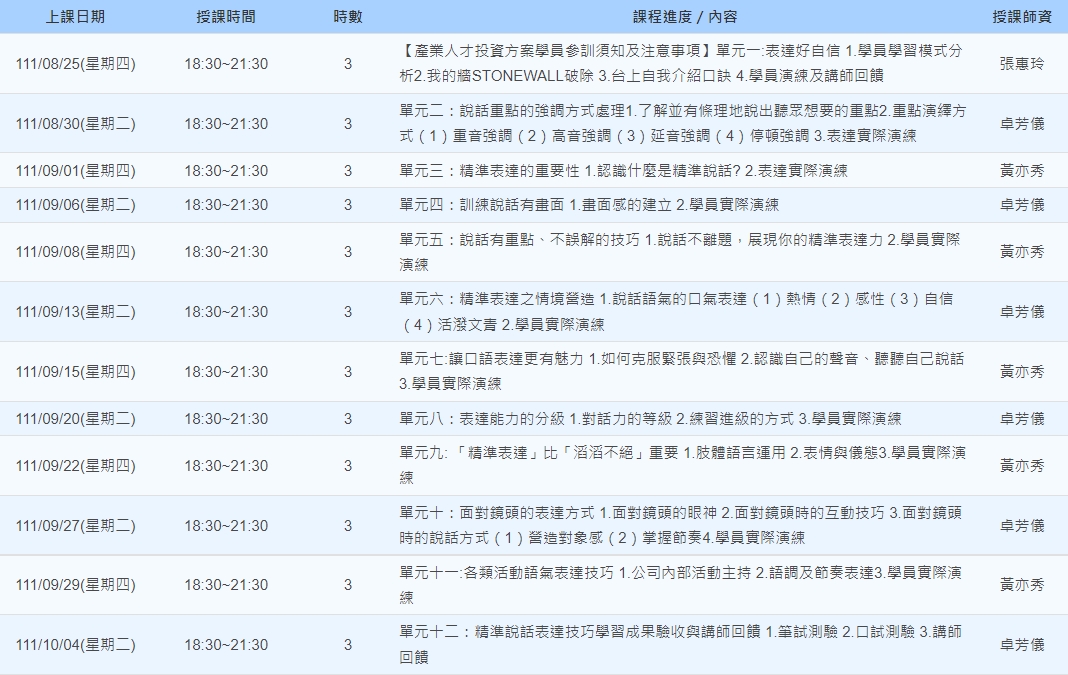Select the 111/09/20(星期二) date cell
The image size is (1068, 675).
click(75, 419)
